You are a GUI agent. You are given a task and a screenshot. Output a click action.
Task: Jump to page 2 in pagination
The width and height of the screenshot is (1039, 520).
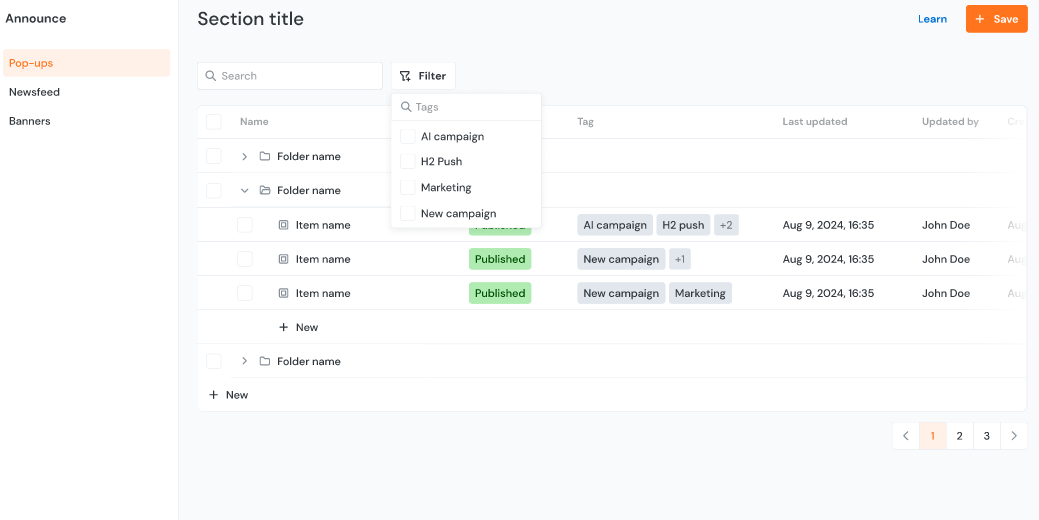tap(959, 436)
